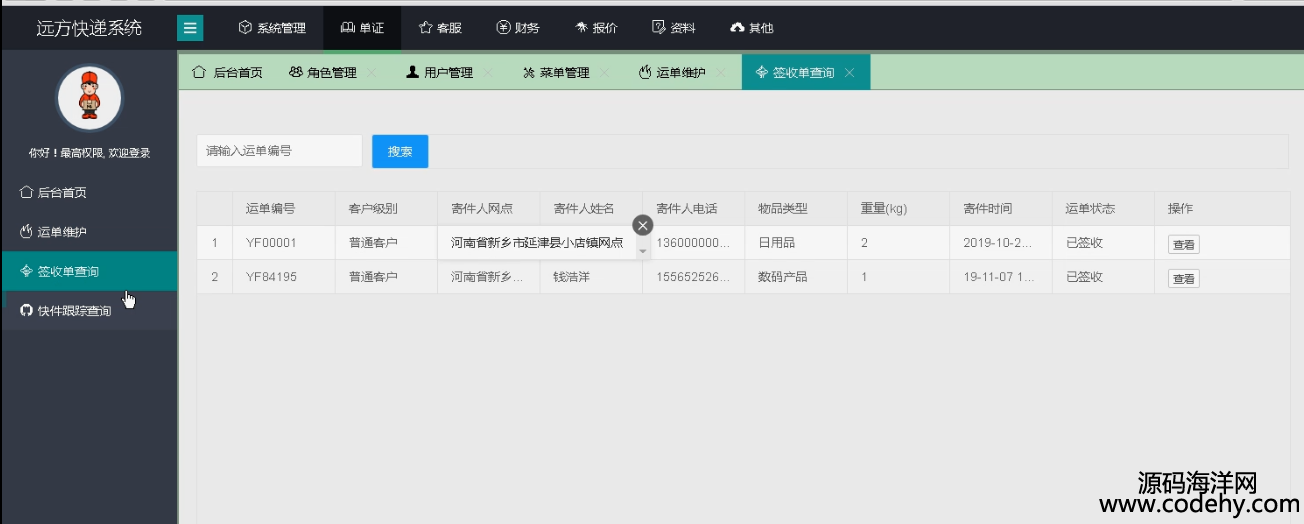Click the cloud icon beside 其他
The width and height of the screenshot is (1304, 524).
click(737, 28)
